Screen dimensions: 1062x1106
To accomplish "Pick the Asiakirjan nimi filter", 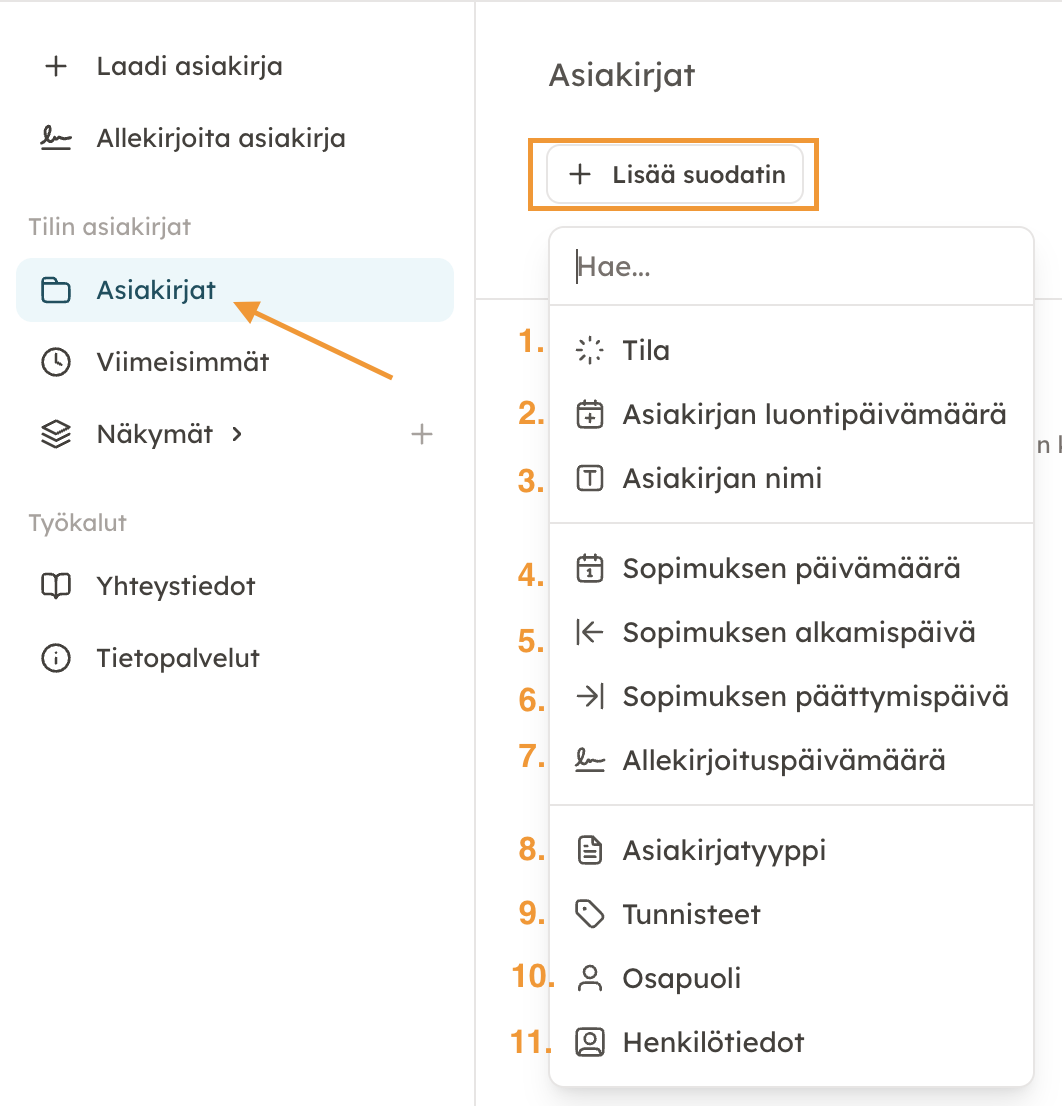I will [722, 478].
